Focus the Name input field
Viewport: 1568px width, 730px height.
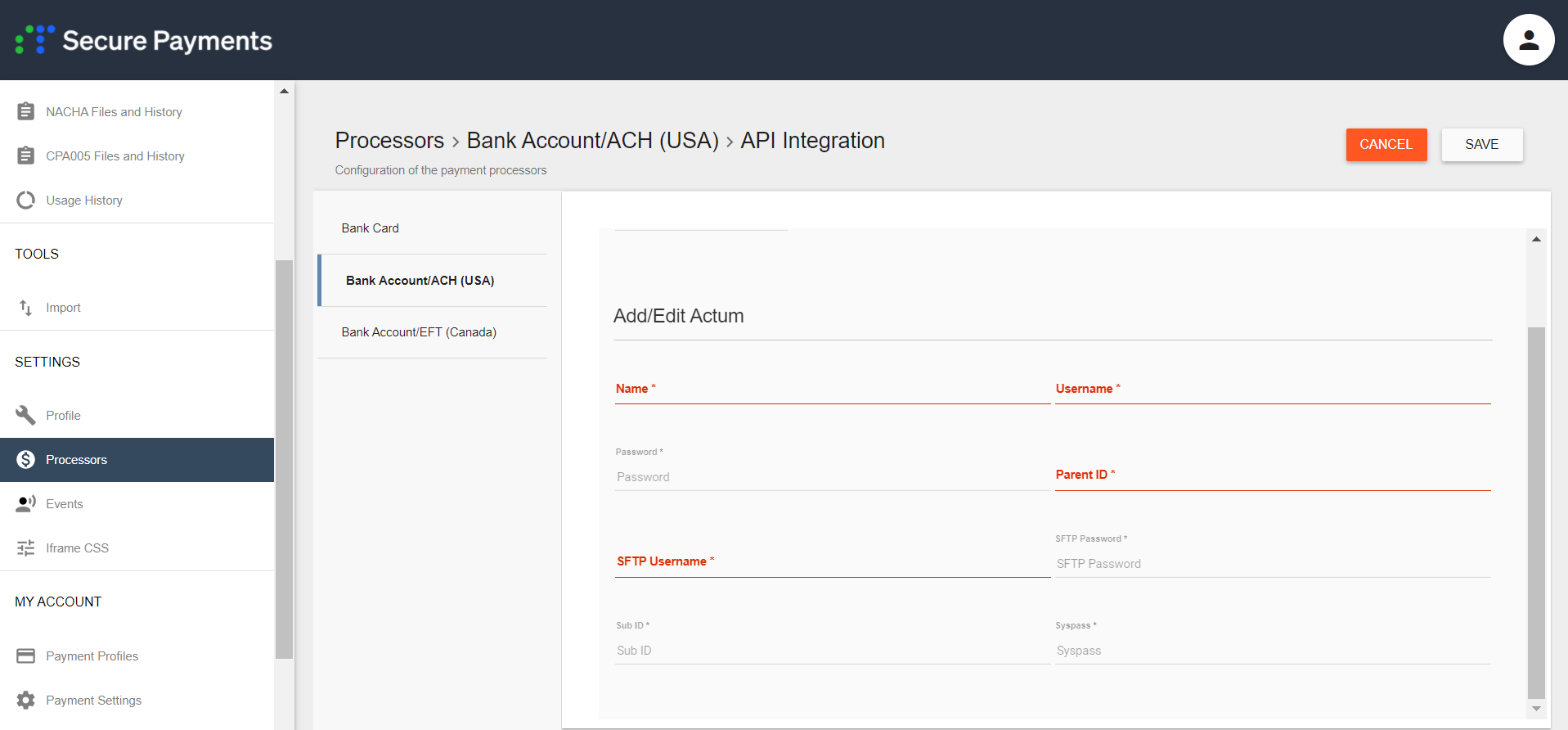833,389
